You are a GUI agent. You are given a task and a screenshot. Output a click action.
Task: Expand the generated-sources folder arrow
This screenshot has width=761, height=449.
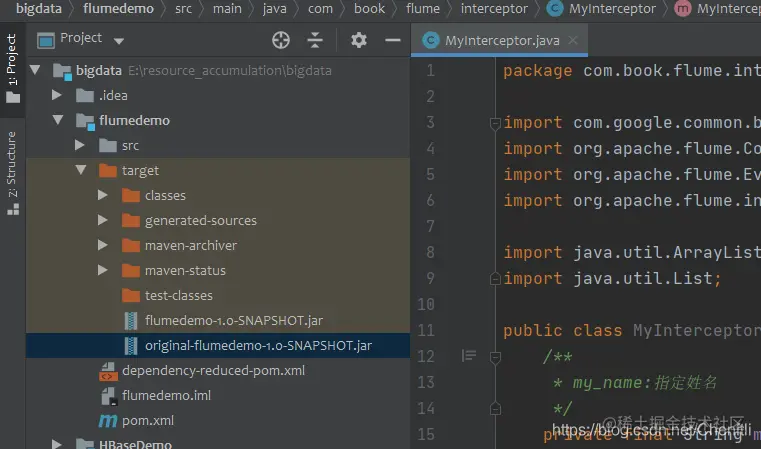(102, 220)
